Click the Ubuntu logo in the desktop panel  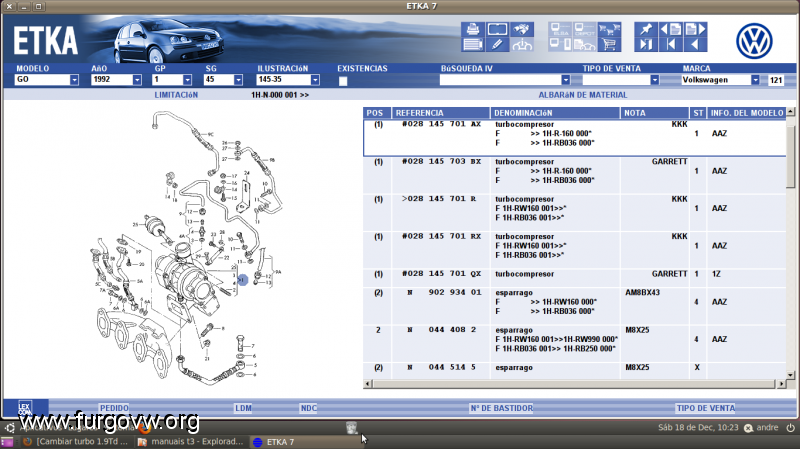click(x=10, y=428)
